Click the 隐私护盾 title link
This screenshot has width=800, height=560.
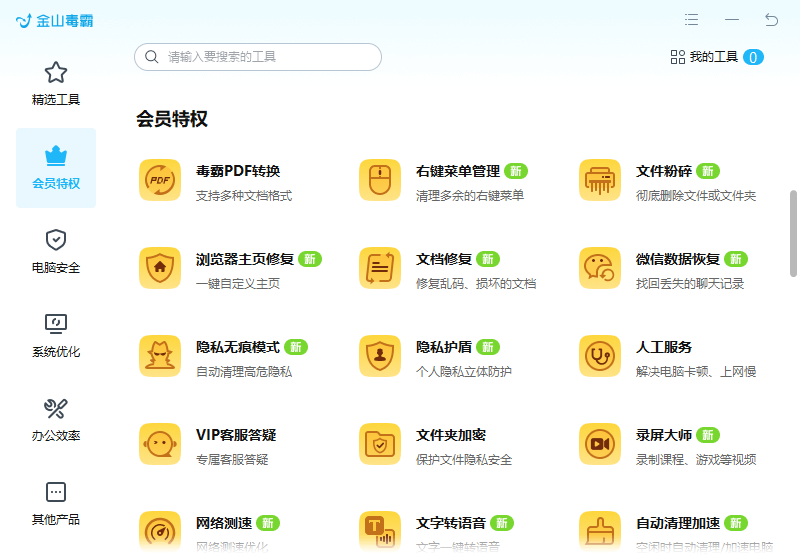[444, 347]
